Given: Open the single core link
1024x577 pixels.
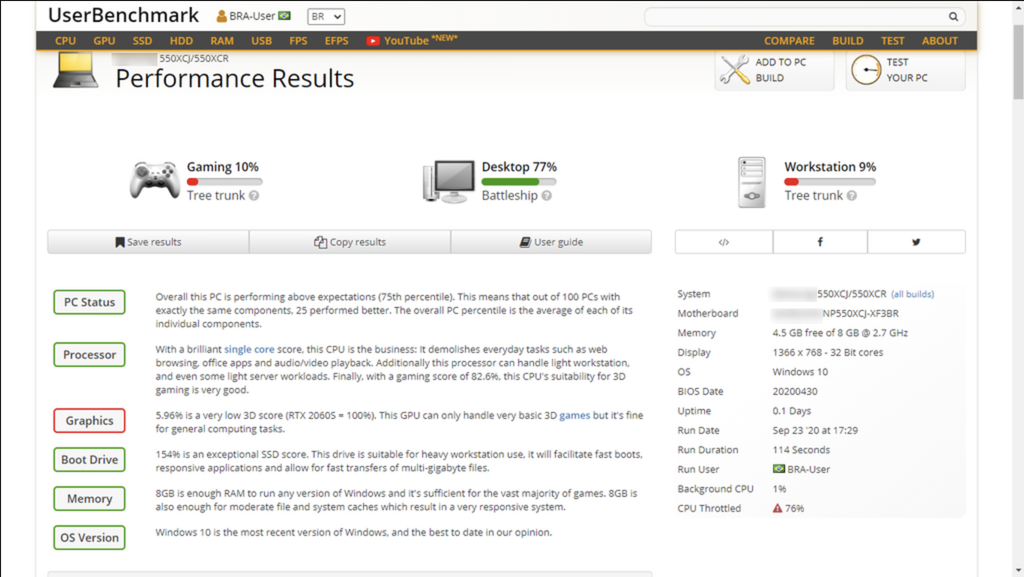Looking at the screenshot, I should pos(249,349).
